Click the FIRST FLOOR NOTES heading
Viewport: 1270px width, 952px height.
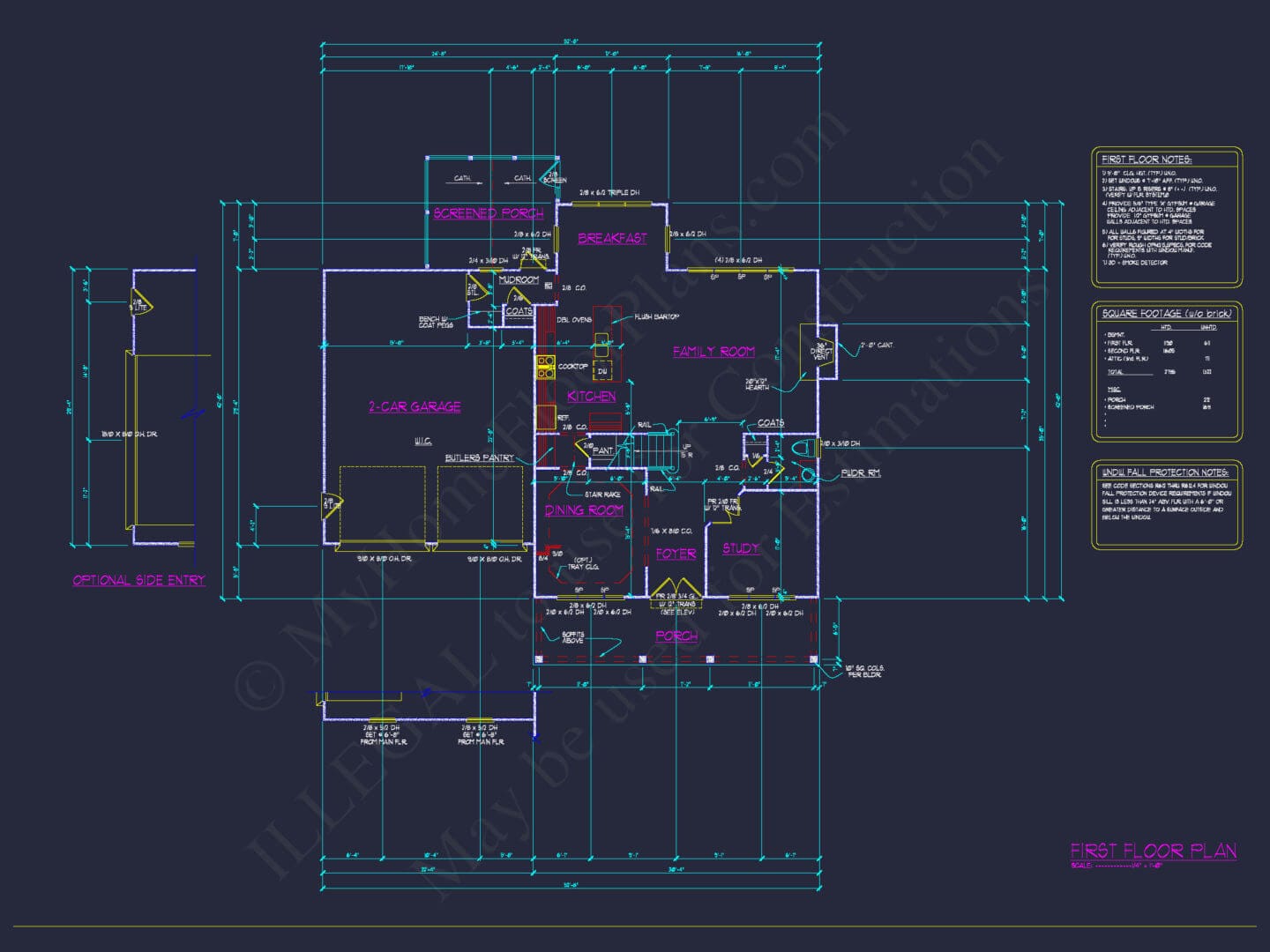click(x=1146, y=160)
